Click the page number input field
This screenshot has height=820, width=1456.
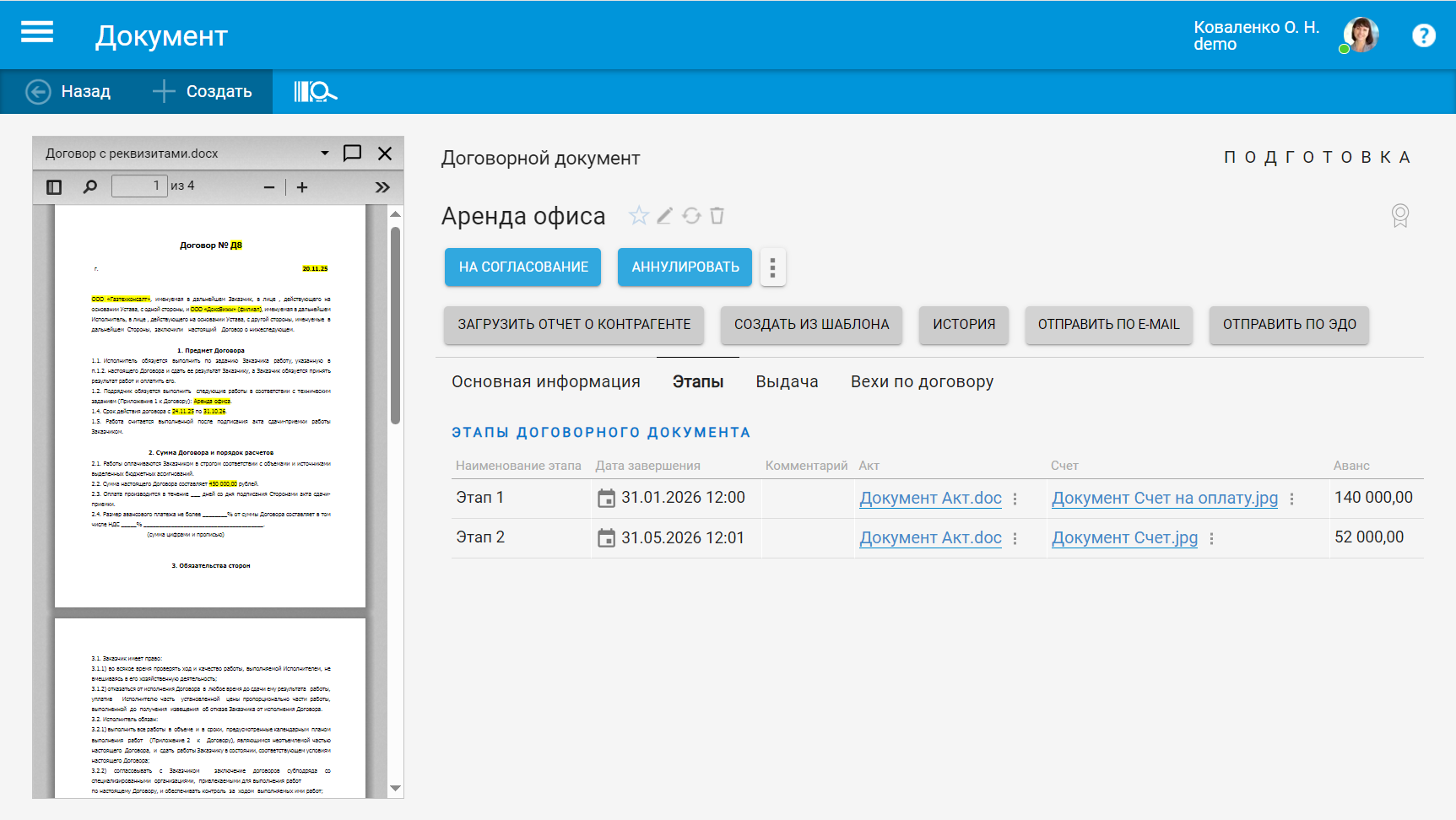(139, 186)
